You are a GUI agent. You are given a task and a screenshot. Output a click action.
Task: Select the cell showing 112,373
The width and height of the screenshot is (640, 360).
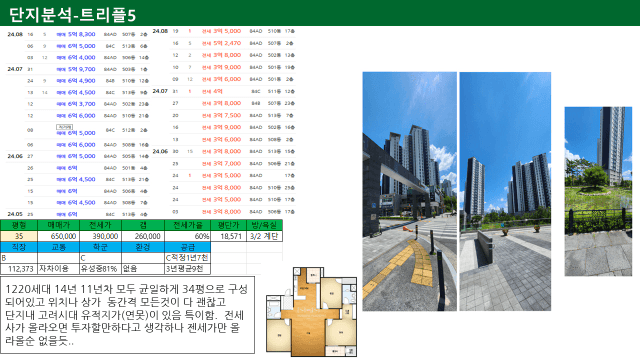coord(19,269)
